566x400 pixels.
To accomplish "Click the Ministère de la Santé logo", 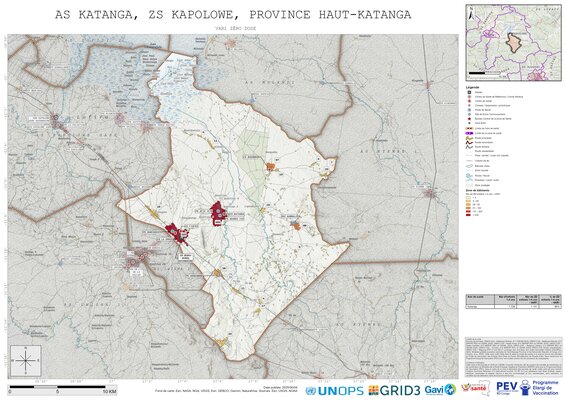I will [x=476, y=388].
